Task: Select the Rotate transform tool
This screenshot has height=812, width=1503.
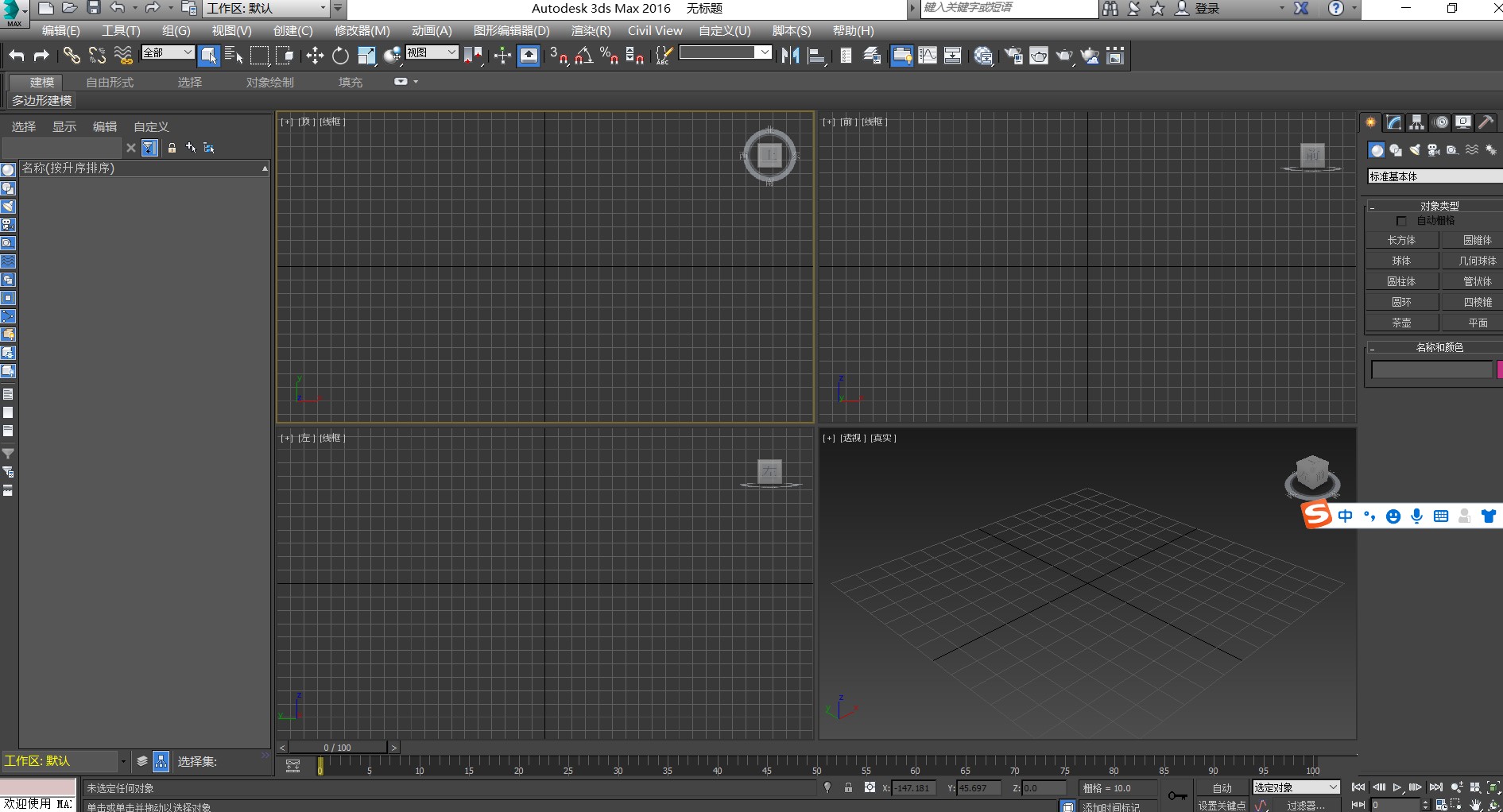Action: [340, 56]
